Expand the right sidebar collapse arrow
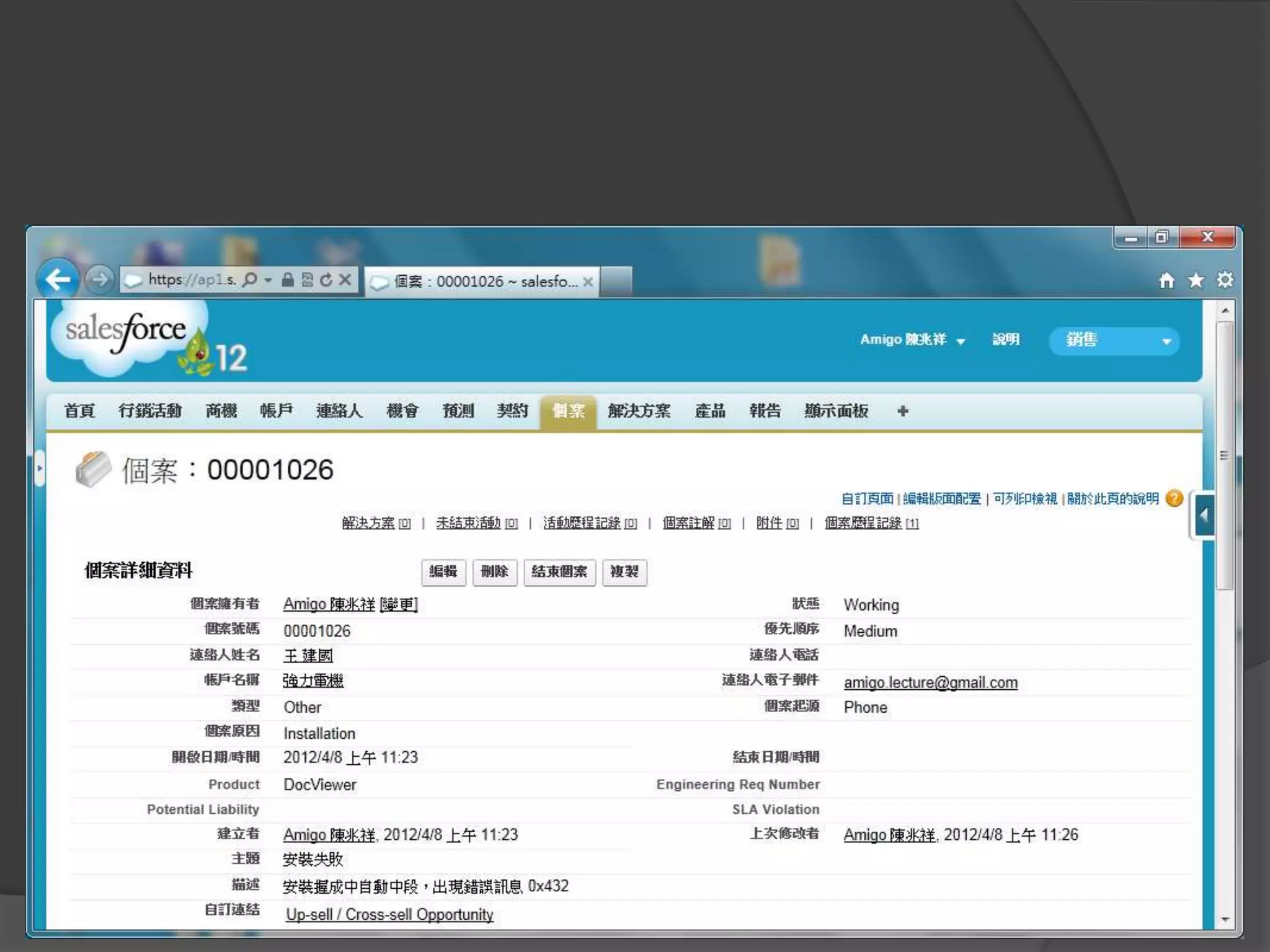The width and height of the screenshot is (1270, 952). pyautogui.click(x=1204, y=515)
